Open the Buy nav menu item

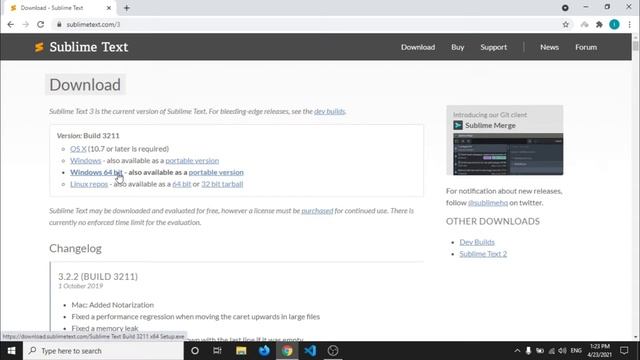tap(458, 47)
